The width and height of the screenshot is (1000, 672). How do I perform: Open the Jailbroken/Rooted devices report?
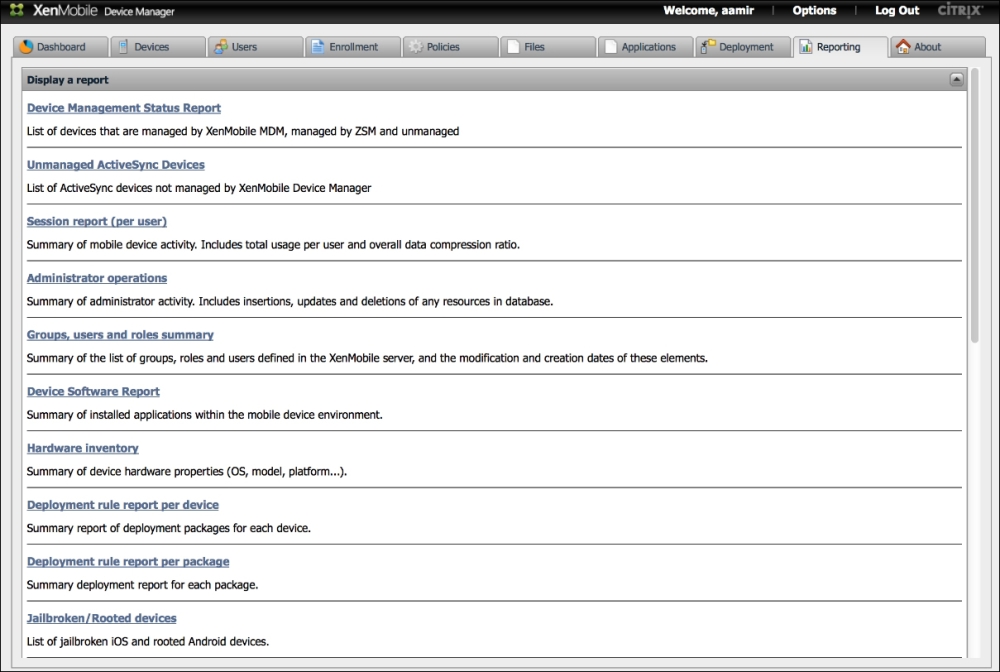point(102,618)
